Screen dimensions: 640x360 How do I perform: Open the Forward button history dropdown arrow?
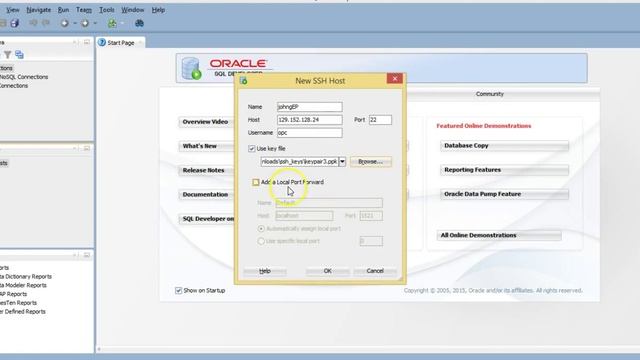click(x=95, y=23)
